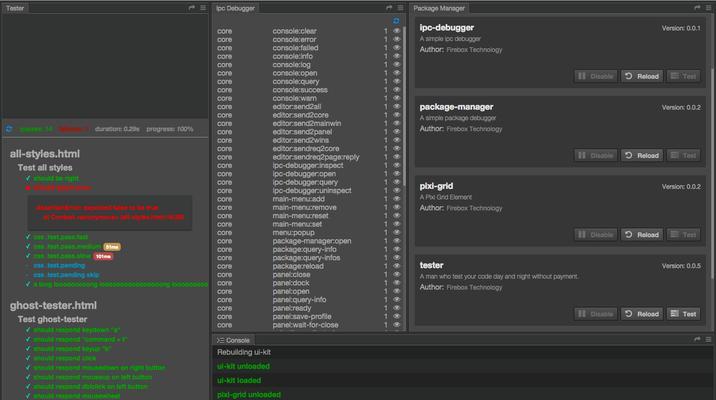Select the main-menu:reset row
The height and width of the screenshot is (400, 716).
point(309,216)
